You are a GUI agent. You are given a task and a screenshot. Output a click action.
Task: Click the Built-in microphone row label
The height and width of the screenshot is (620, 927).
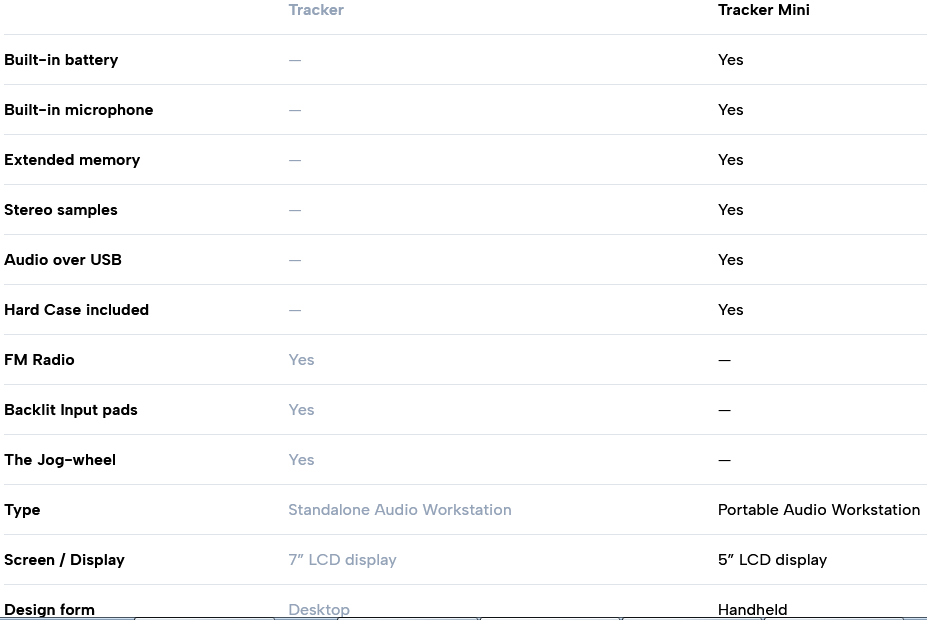pyautogui.click(x=79, y=110)
